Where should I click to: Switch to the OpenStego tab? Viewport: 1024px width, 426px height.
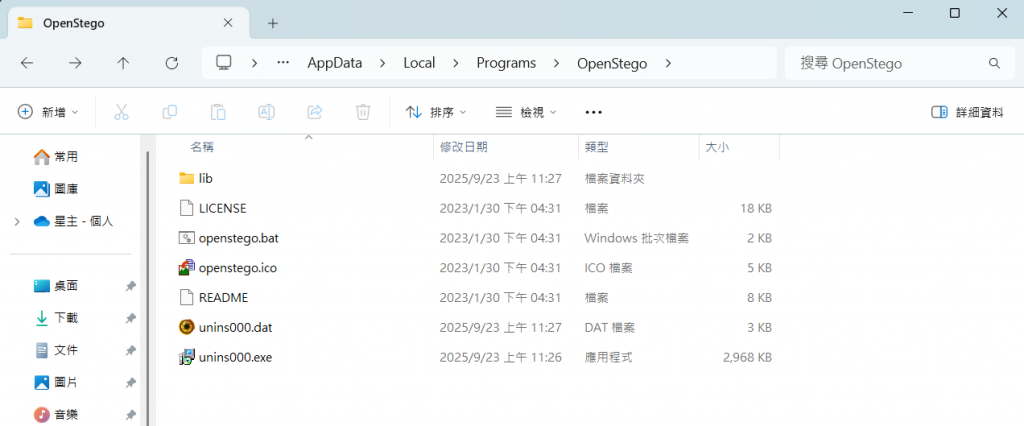pyautogui.click(x=128, y=23)
